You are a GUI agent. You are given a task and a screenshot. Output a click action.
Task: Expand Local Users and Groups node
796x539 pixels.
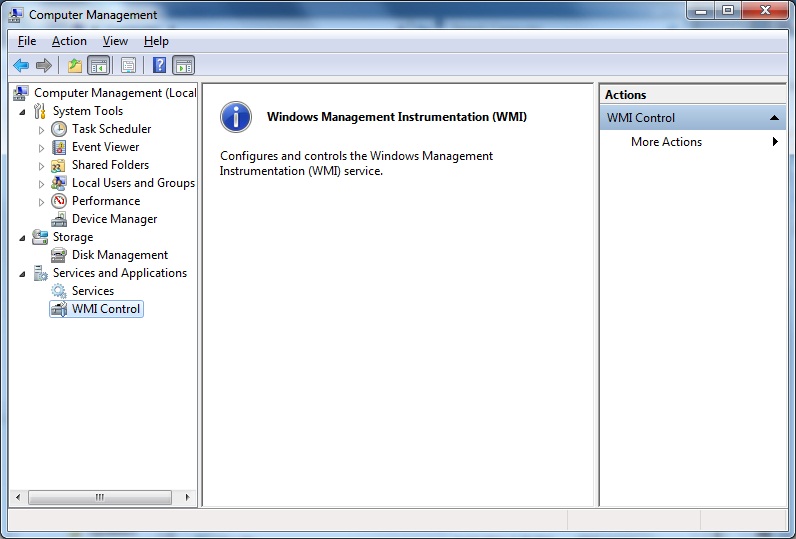click(x=41, y=184)
